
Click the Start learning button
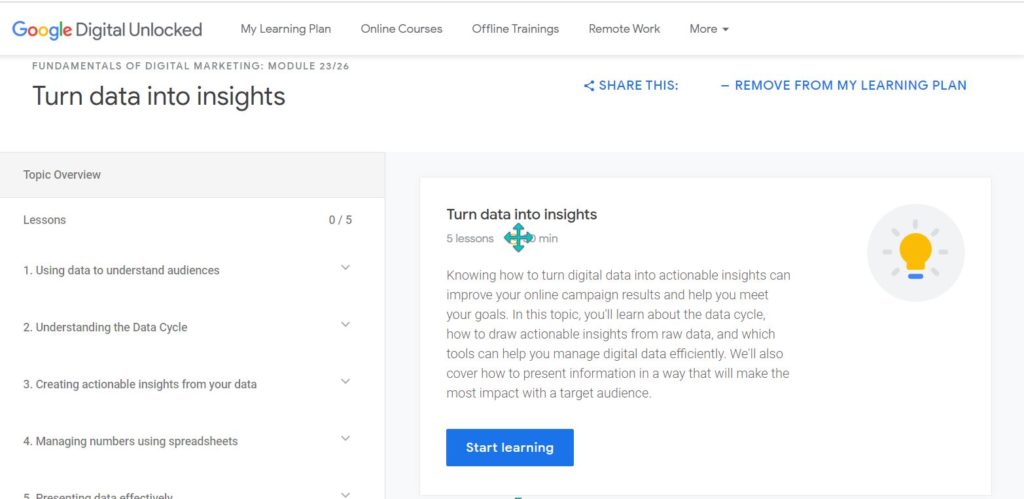(509, 447)
